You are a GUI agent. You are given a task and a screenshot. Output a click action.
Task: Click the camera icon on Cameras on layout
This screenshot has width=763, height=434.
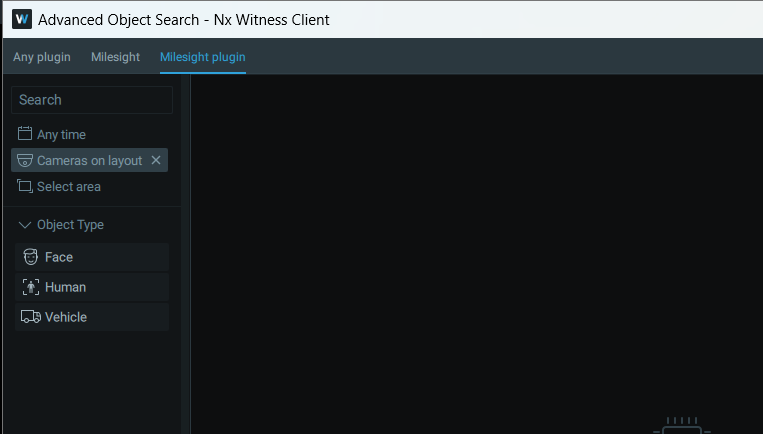pos(25,160)
